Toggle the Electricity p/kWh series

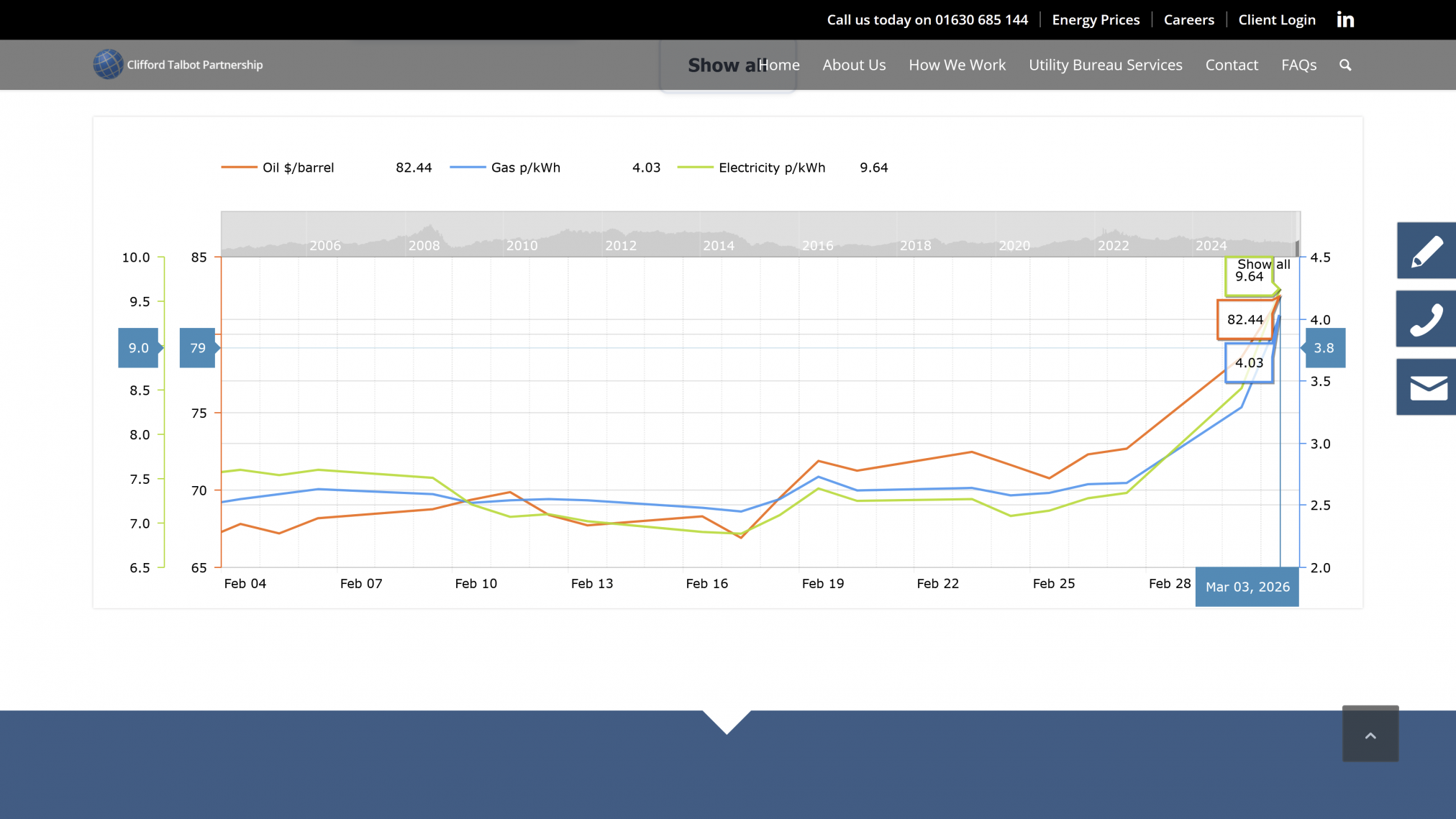pos(771,168)
